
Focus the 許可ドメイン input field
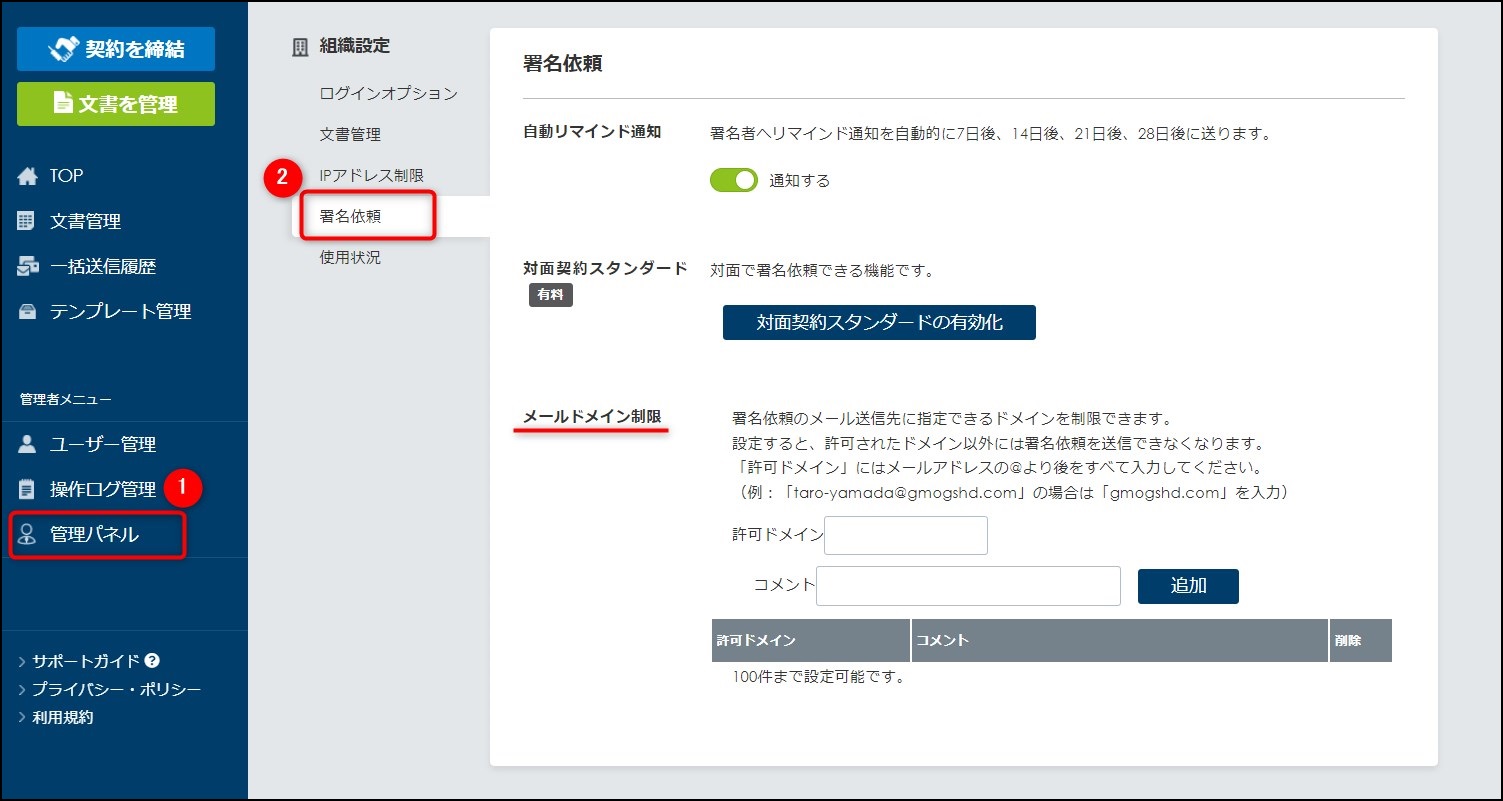coord(905,535)
